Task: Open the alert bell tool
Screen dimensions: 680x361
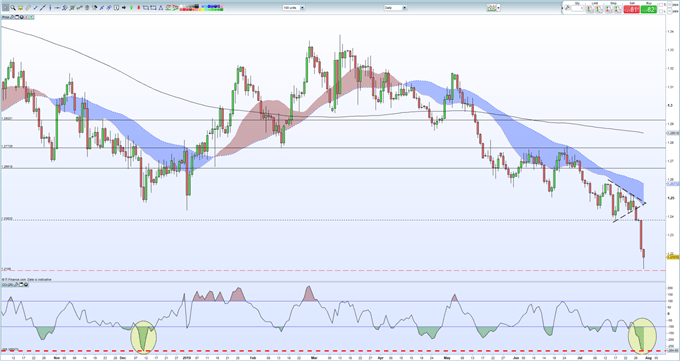Action: coord(20,8)
